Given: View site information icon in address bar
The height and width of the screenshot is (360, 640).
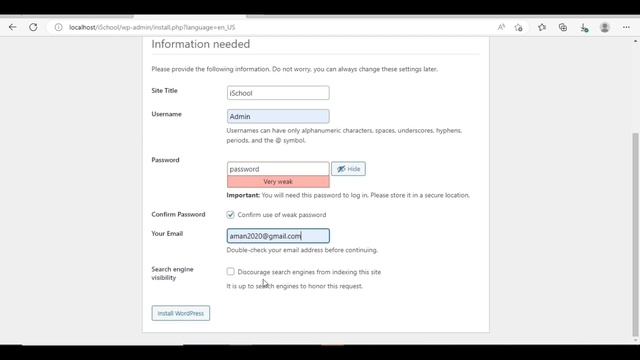Looking at the screenshot, I should [58, 27].
